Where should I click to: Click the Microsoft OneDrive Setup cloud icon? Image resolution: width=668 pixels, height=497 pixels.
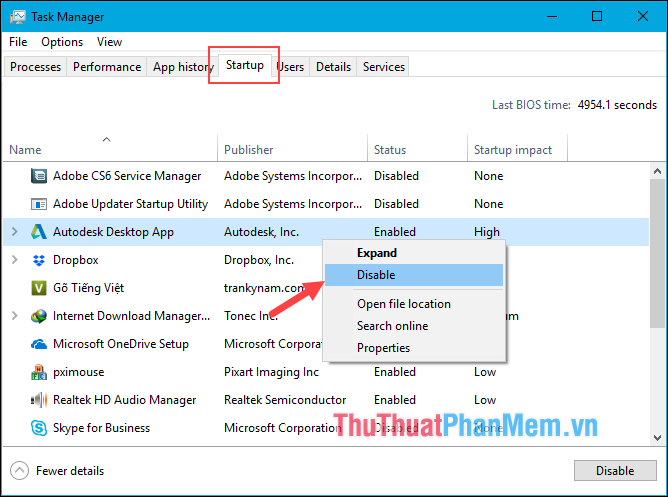pyautogui.click(x=39, y=344)
